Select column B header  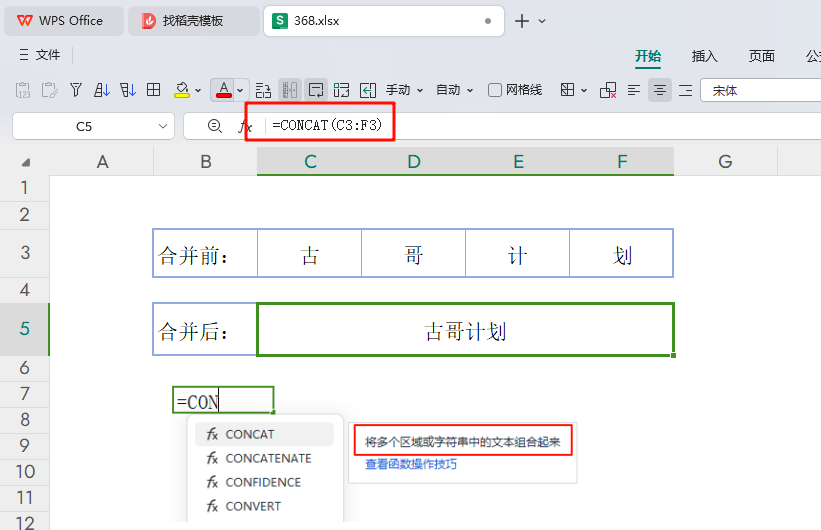(x=205, y=161)
